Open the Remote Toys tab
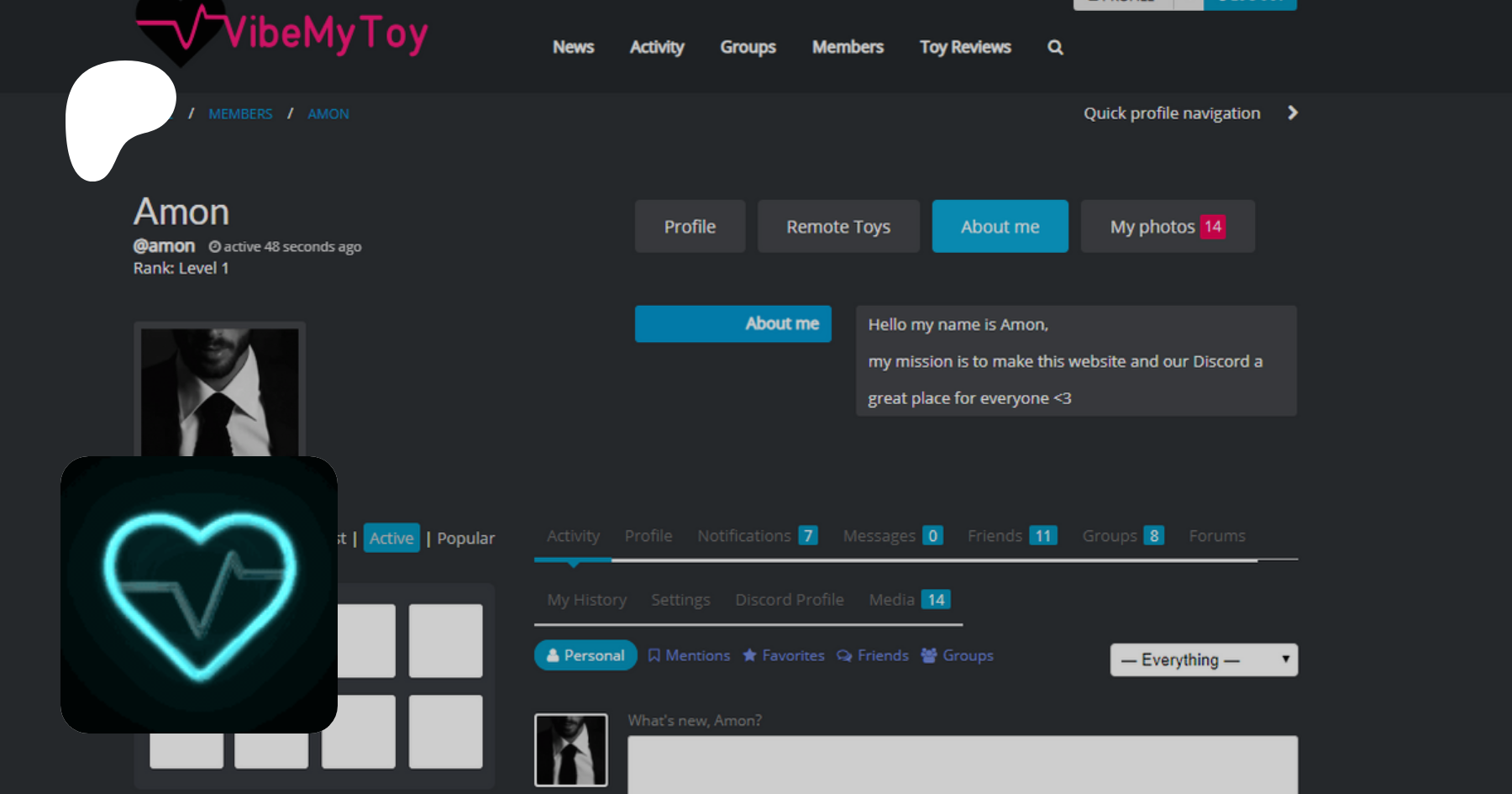Viewport: 1512px width, 794px height. [838, 227]
